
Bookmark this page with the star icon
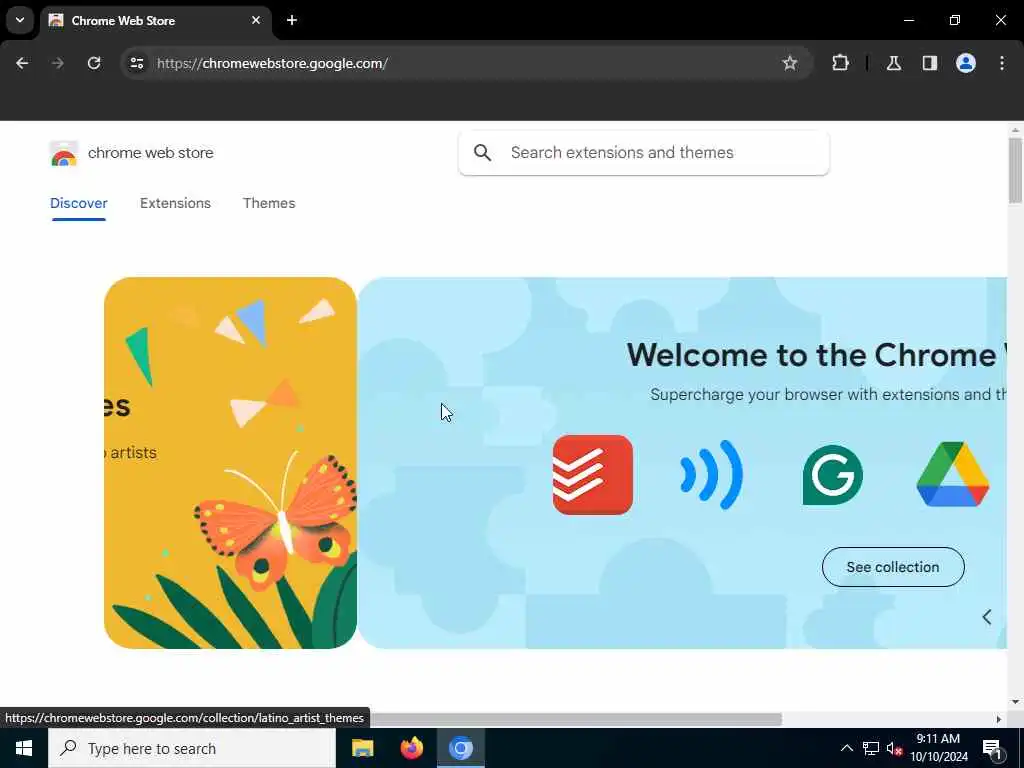(x=790, y=63)
